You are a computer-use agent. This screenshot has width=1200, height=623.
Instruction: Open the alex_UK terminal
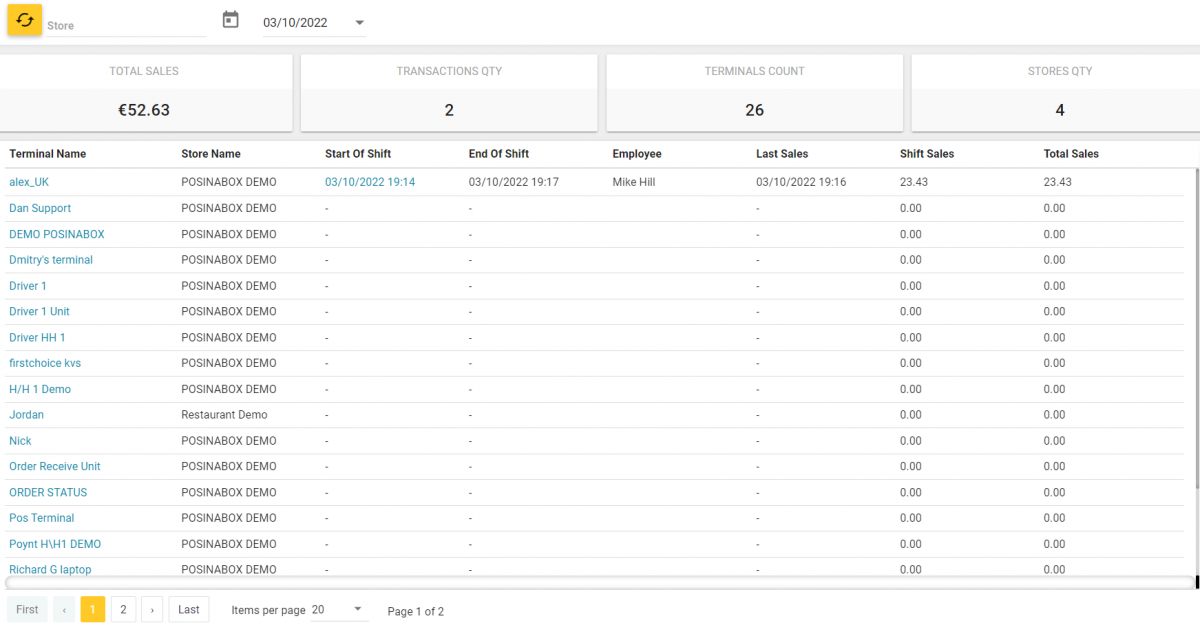click(x=28, y=182)
